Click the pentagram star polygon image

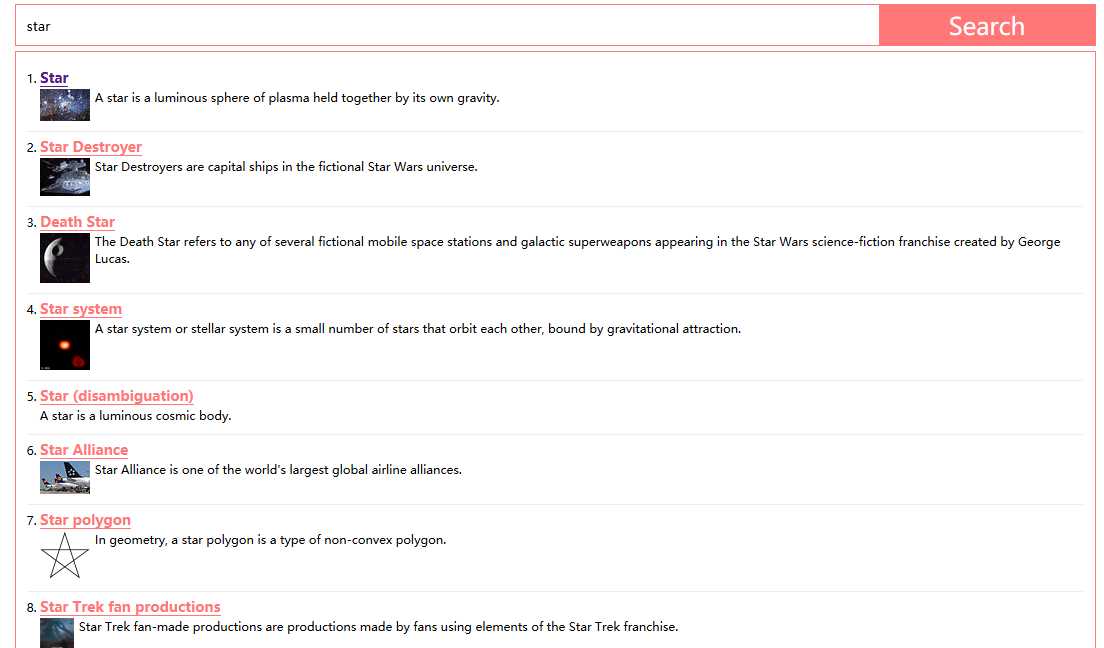(x=65, y=556)
